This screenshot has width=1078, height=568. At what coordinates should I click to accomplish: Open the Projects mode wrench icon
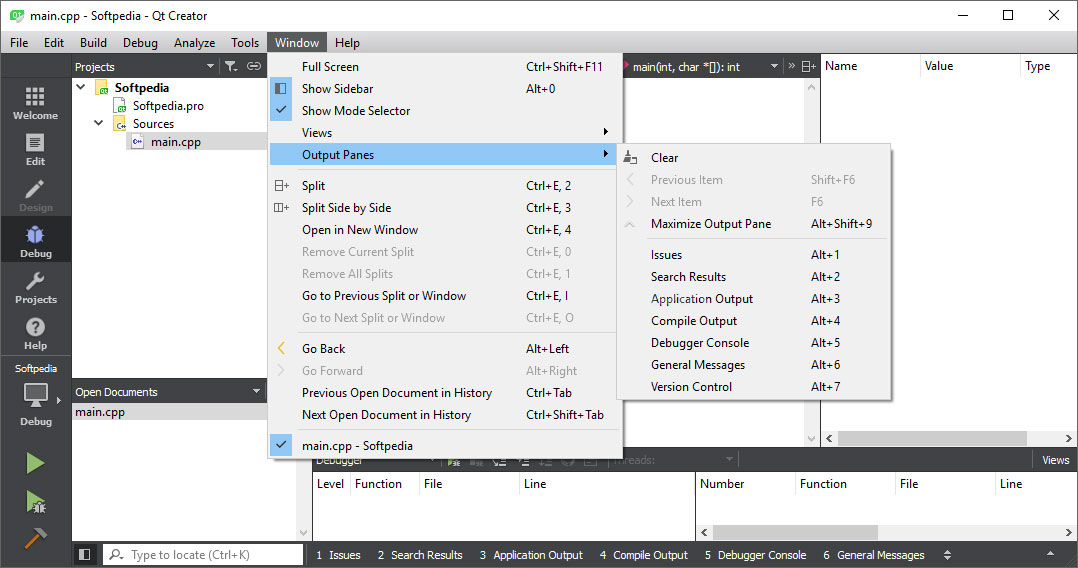click(x=35, y=287)
